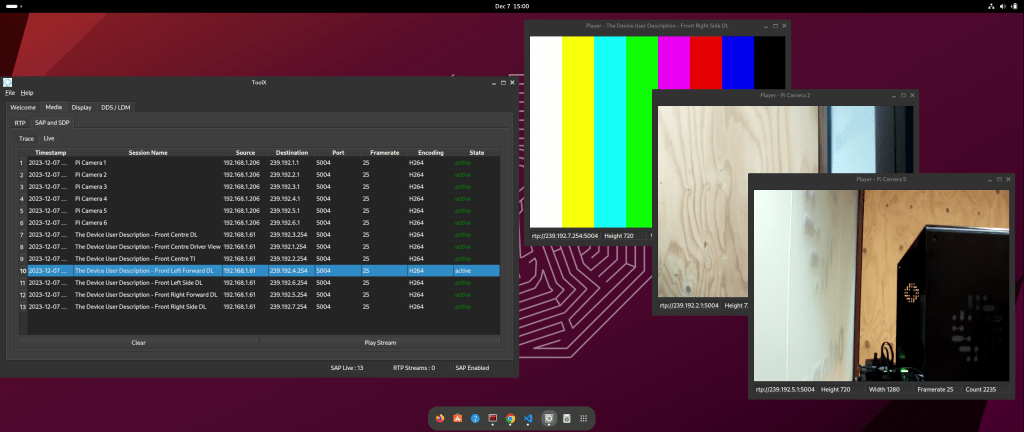Sort by the Source column header
This screenshot has width=1024, height=432.
click(245, 153)
